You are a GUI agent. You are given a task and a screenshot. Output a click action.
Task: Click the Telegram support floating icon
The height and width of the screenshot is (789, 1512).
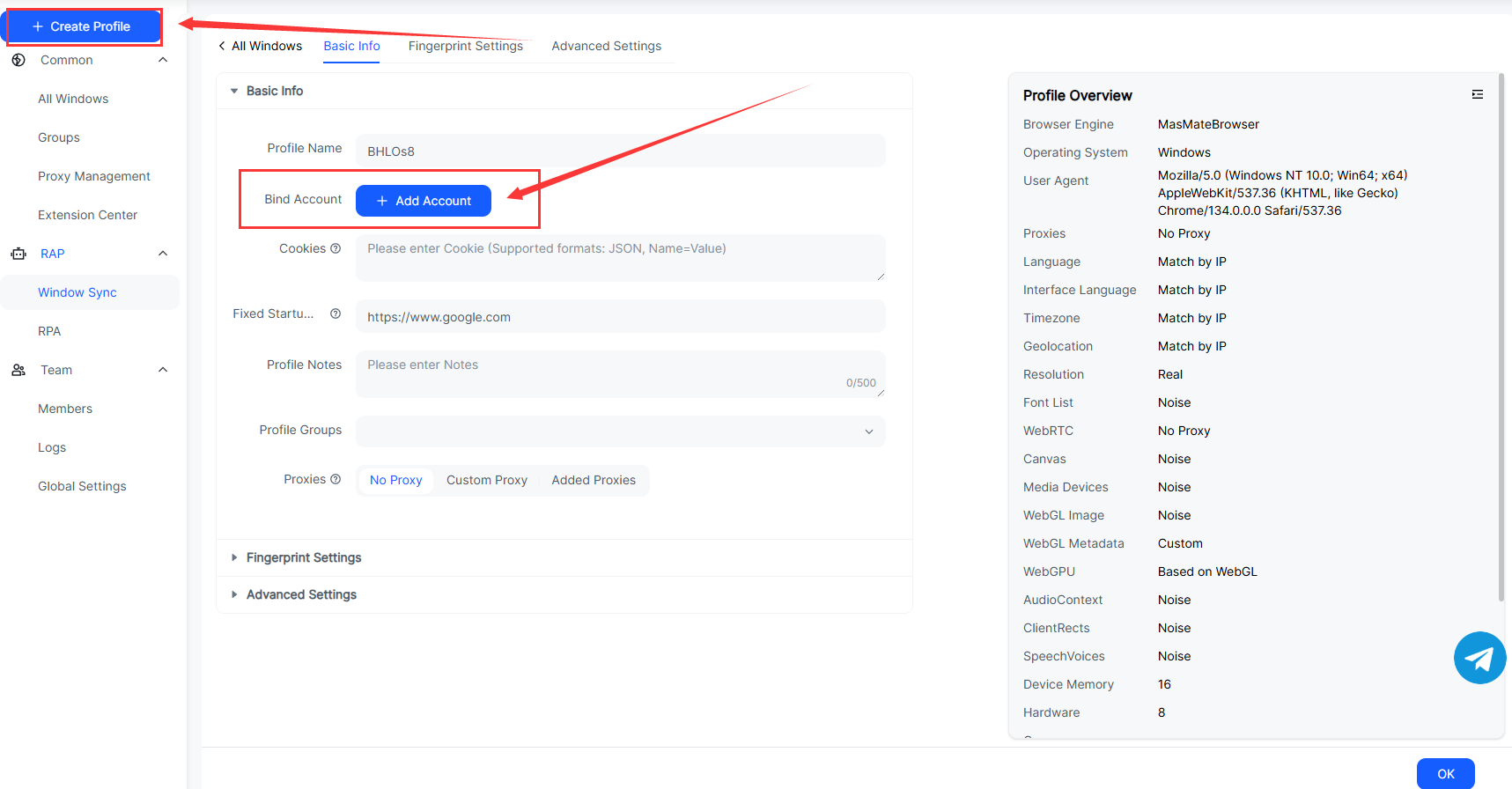(x=1479, y=658)
